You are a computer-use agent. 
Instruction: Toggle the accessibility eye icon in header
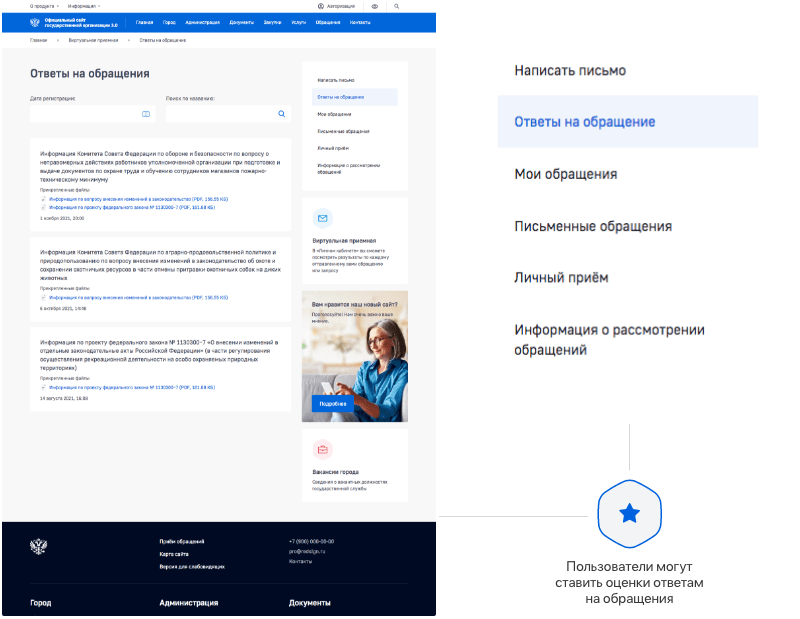[375, 7]
